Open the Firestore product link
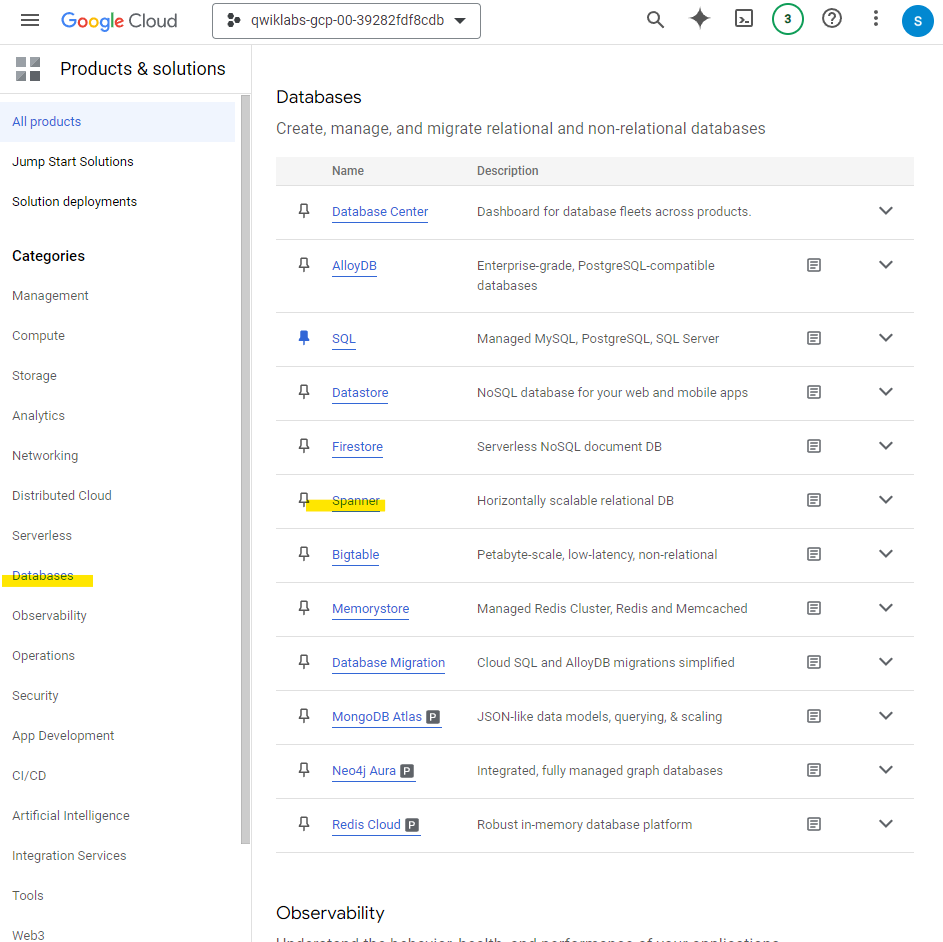 tap(357, 447)
